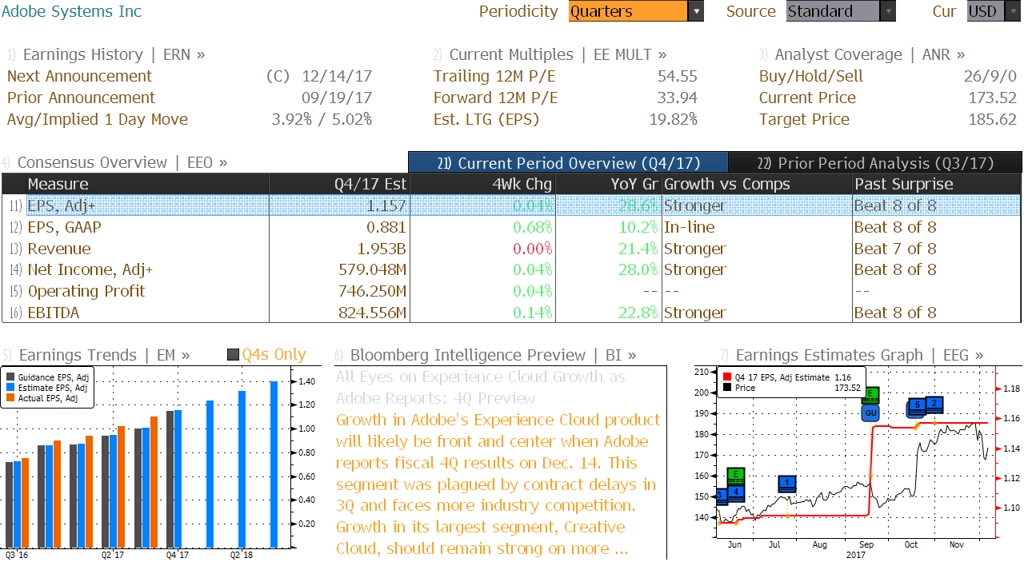Click Current Price value 173.52
The height and width of the screenshot is (562, 1024).
(x=993, y=98)
